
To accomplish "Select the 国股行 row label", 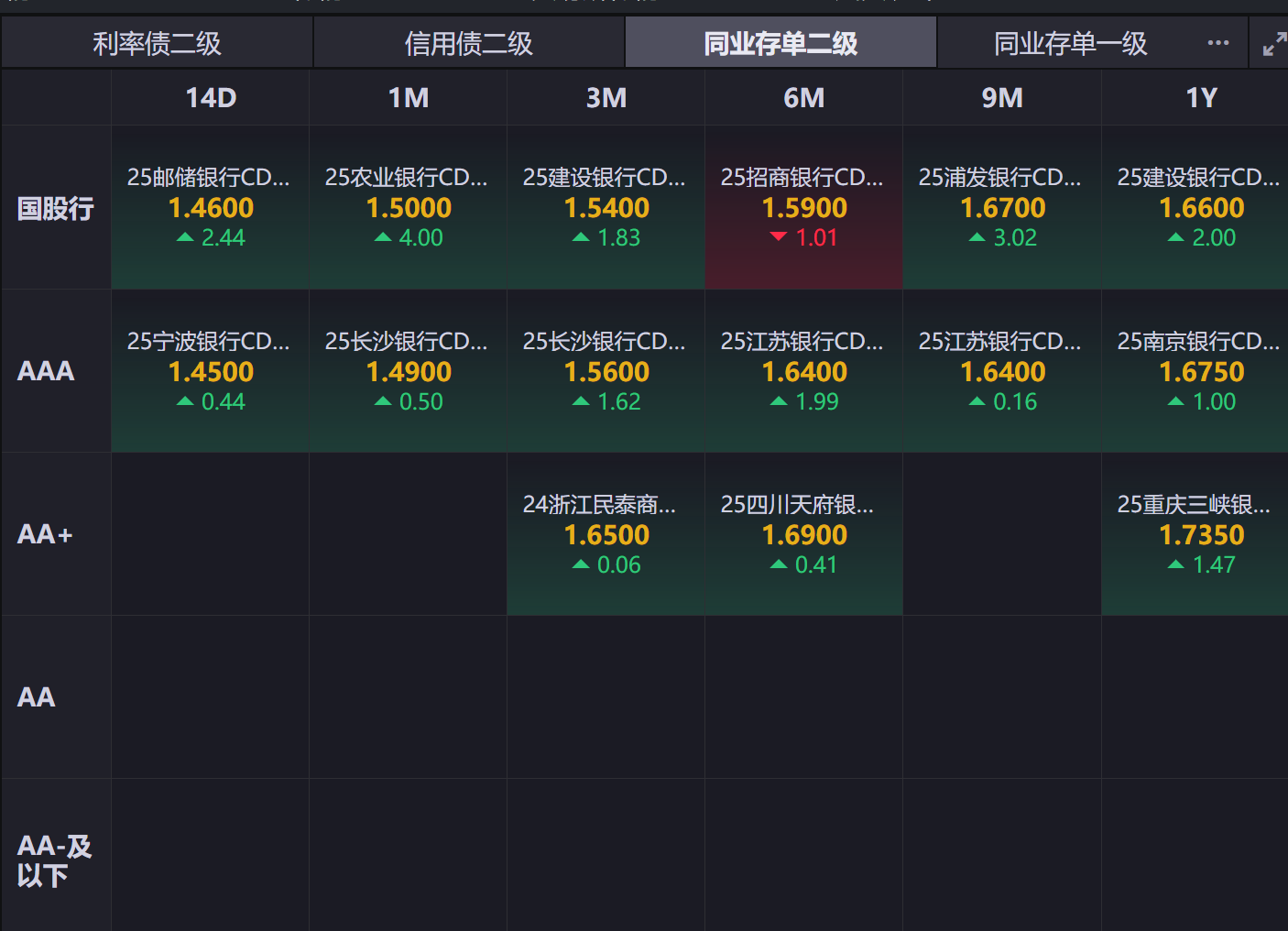I will pyautogui.click(x=56, y=208).
